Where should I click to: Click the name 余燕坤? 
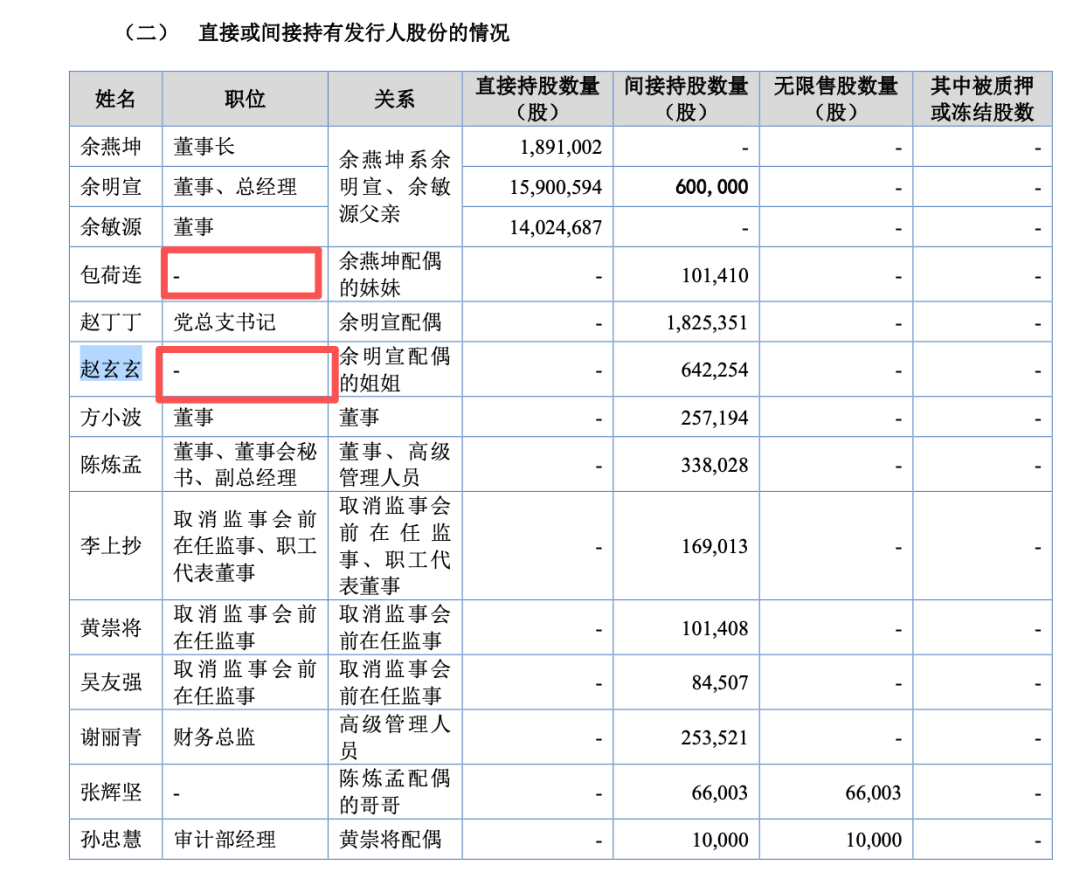pos(111,147)
